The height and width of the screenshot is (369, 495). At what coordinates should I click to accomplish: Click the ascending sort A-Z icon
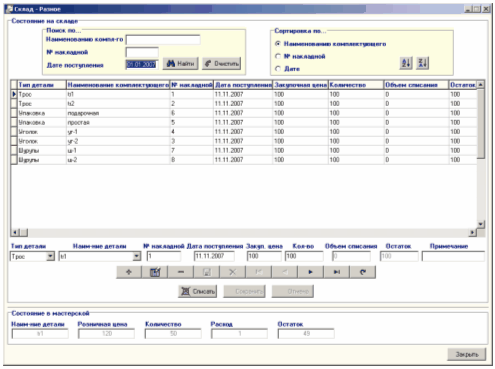pos(406,63)
